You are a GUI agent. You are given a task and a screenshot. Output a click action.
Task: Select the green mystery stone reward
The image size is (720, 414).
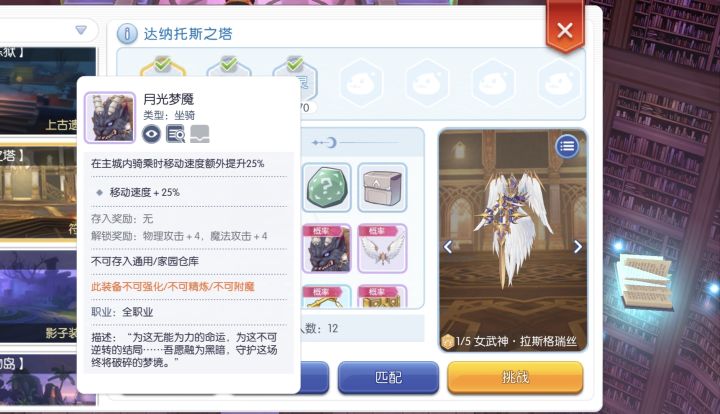(x=326, y=187)
